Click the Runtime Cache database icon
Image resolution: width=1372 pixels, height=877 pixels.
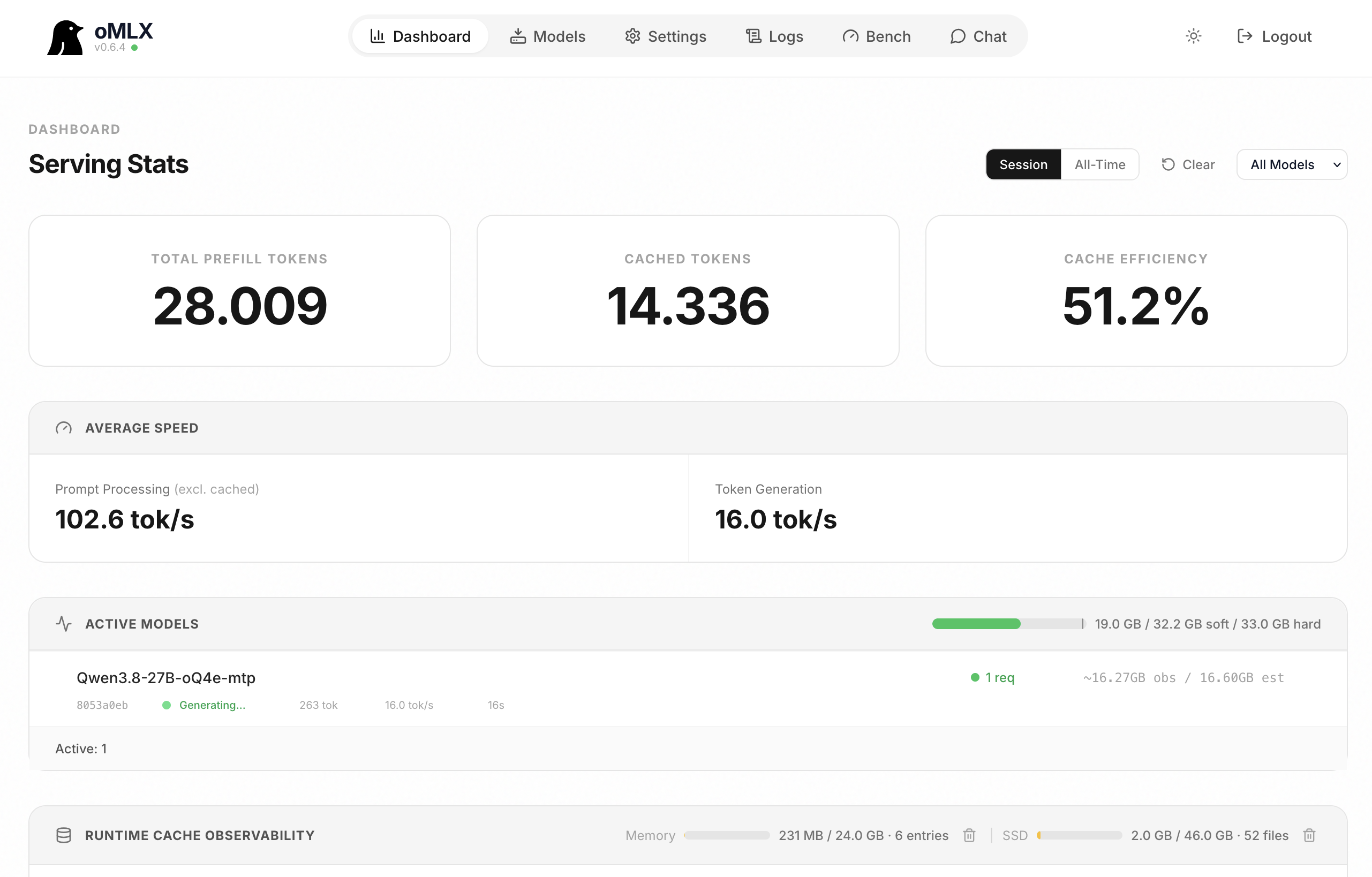(x=64, y=835)
